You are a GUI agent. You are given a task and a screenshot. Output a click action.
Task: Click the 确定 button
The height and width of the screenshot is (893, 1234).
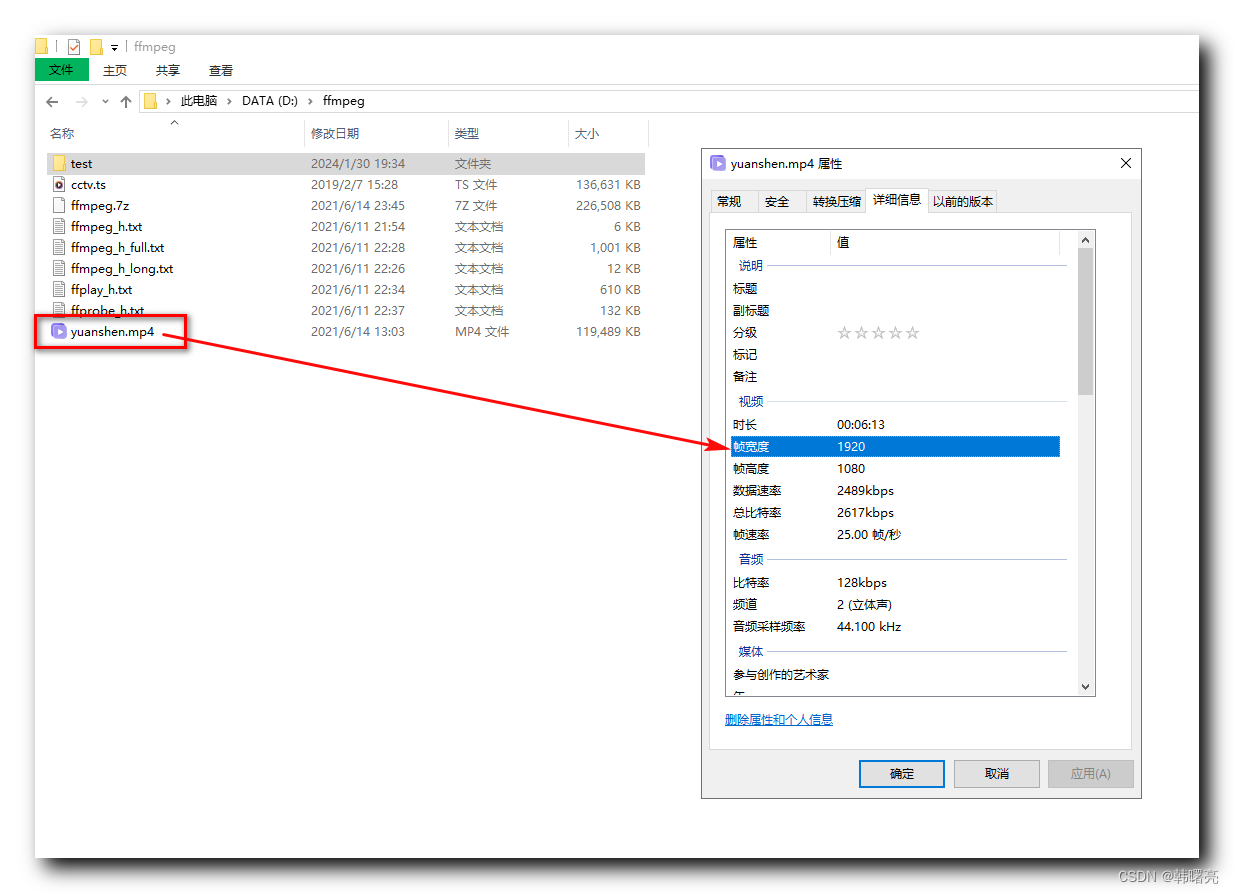(902, 774)
